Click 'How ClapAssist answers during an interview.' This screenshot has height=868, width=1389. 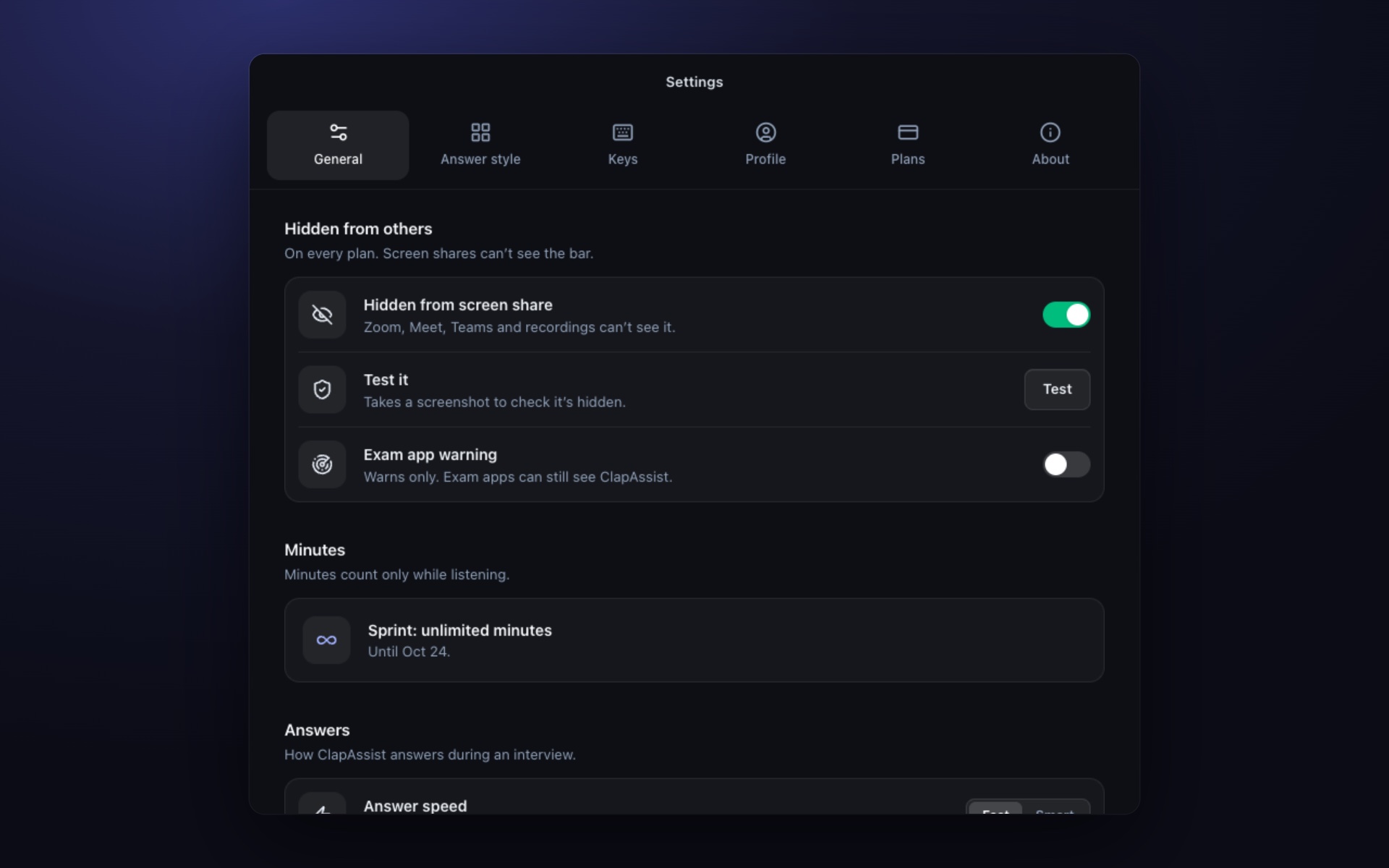point(430,754)
